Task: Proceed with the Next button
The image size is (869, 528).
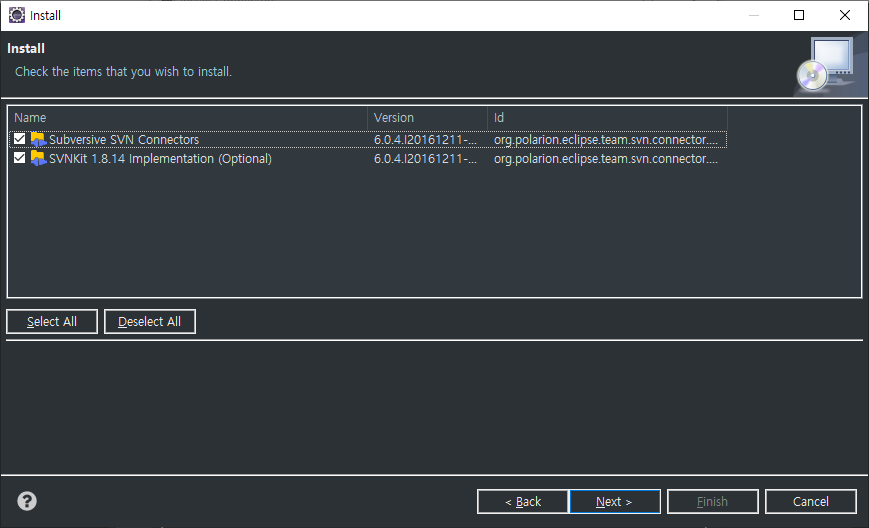Action: [615, 501]
